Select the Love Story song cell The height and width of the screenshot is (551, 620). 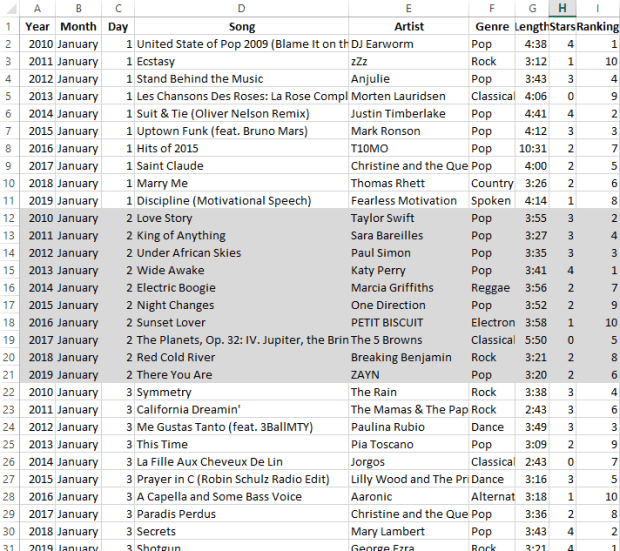coord(241,218)
